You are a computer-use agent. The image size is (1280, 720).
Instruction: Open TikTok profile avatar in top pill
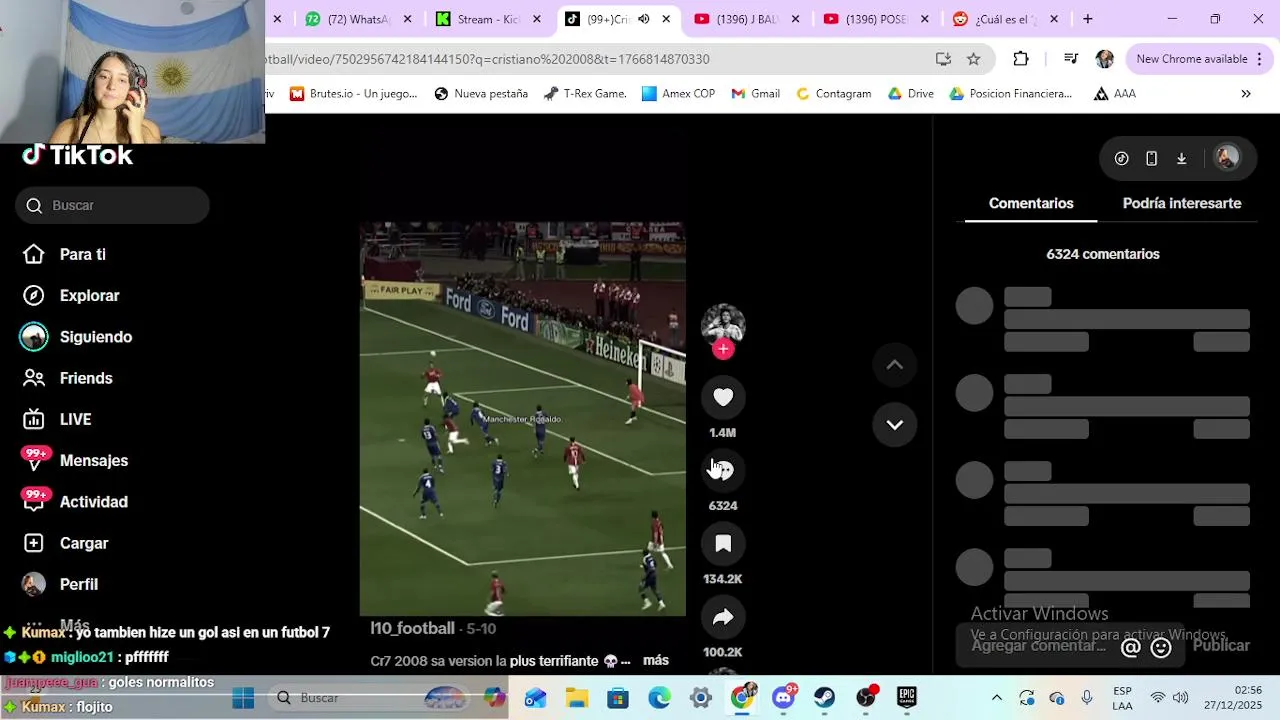tap(1227, 157)
